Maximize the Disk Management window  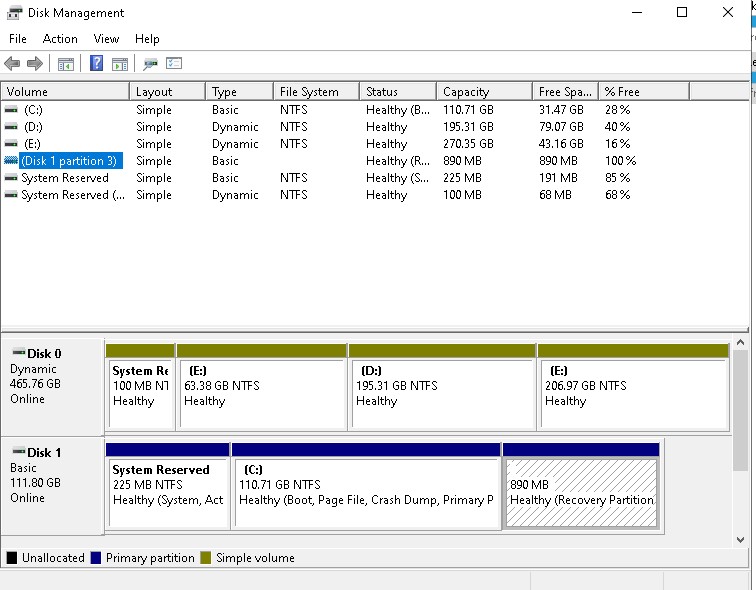pyautogui.click(x=682, y=13)
